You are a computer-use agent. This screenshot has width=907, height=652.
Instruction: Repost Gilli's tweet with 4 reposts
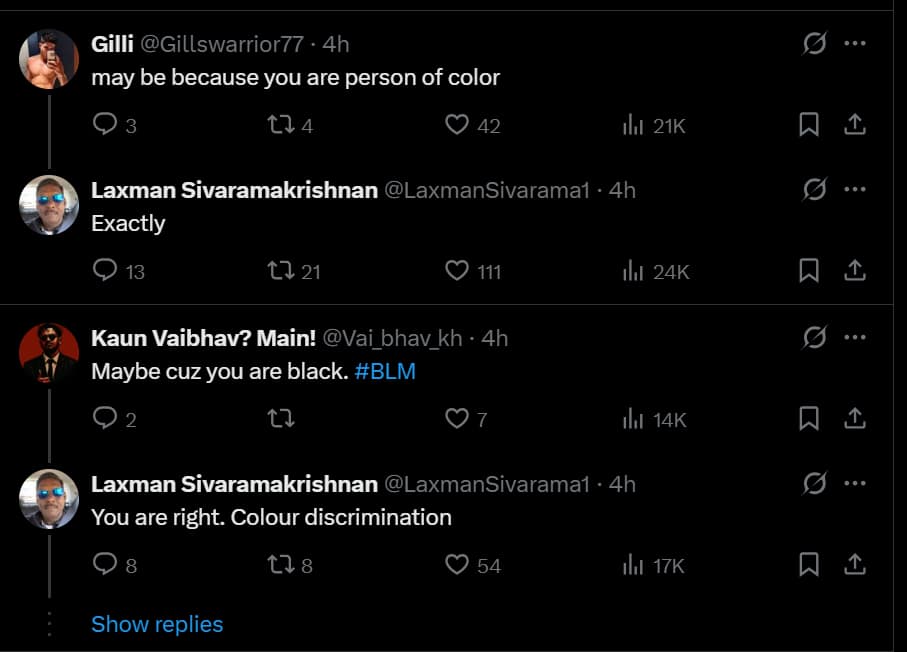tap(282, 125)
